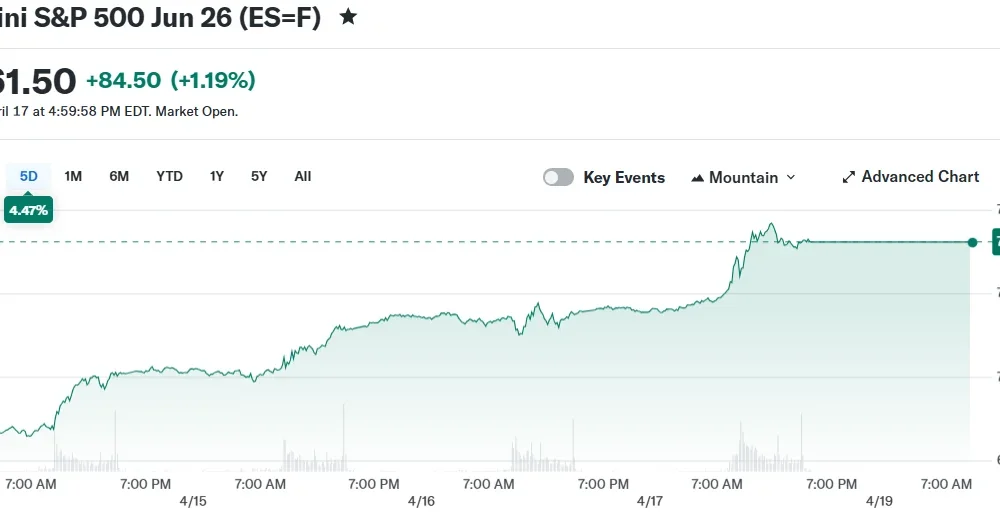Click the 4/19 date axis label
The height and width of the screenshot is (513, 1000).
click(879, 501)
